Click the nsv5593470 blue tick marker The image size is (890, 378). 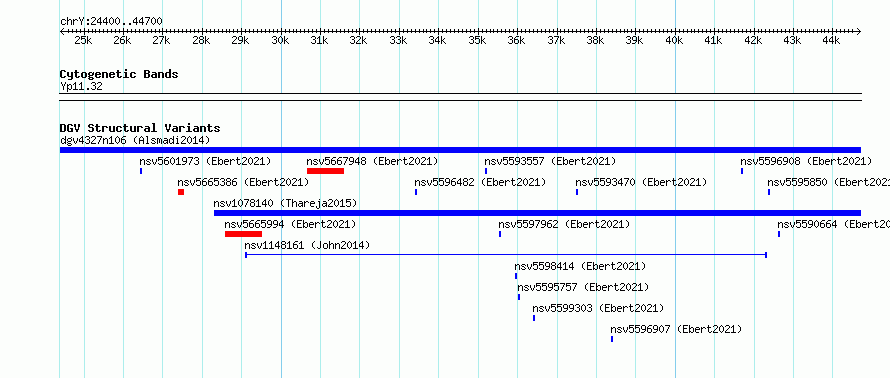pos(577,192)
